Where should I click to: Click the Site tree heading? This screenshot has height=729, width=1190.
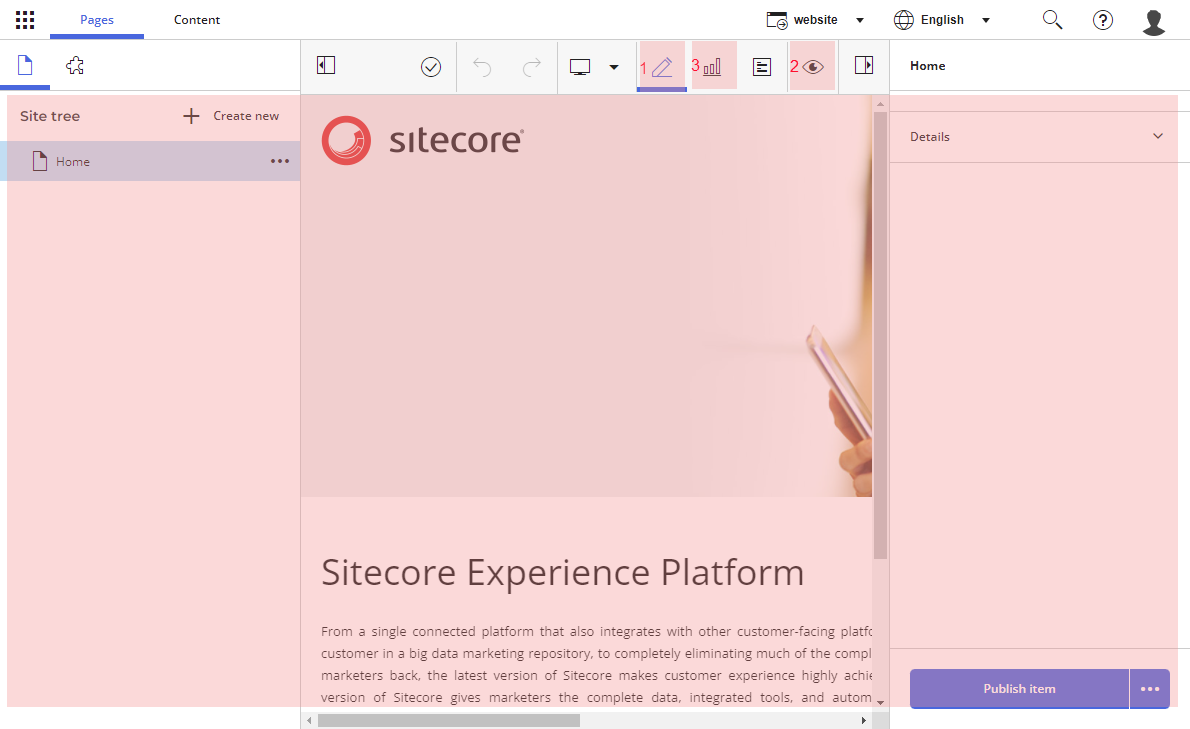pyautogui.click(x=50, y=116)
